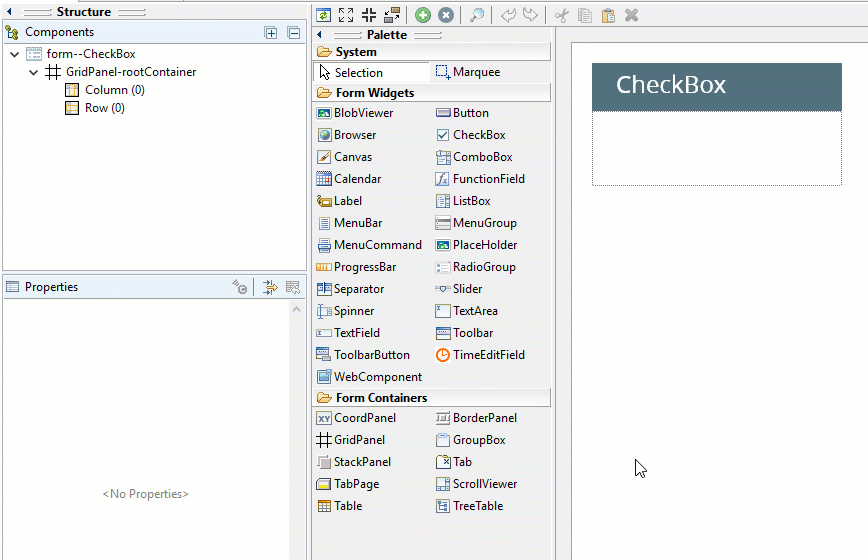This screenshot has width=868, height=560.
Task: Click the CheckBox form title bar on the canvas
Action: click(x=717, y=87)
